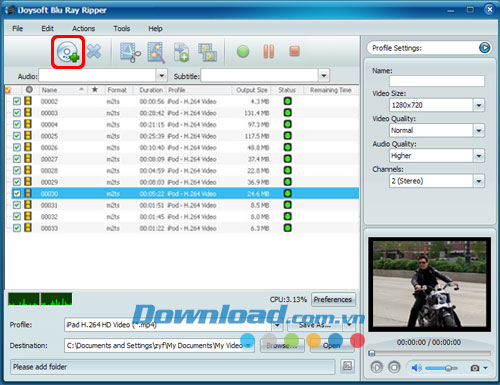Uncheck the checkbox for 00027
The image size is (500, 385).
click(17, 159)
